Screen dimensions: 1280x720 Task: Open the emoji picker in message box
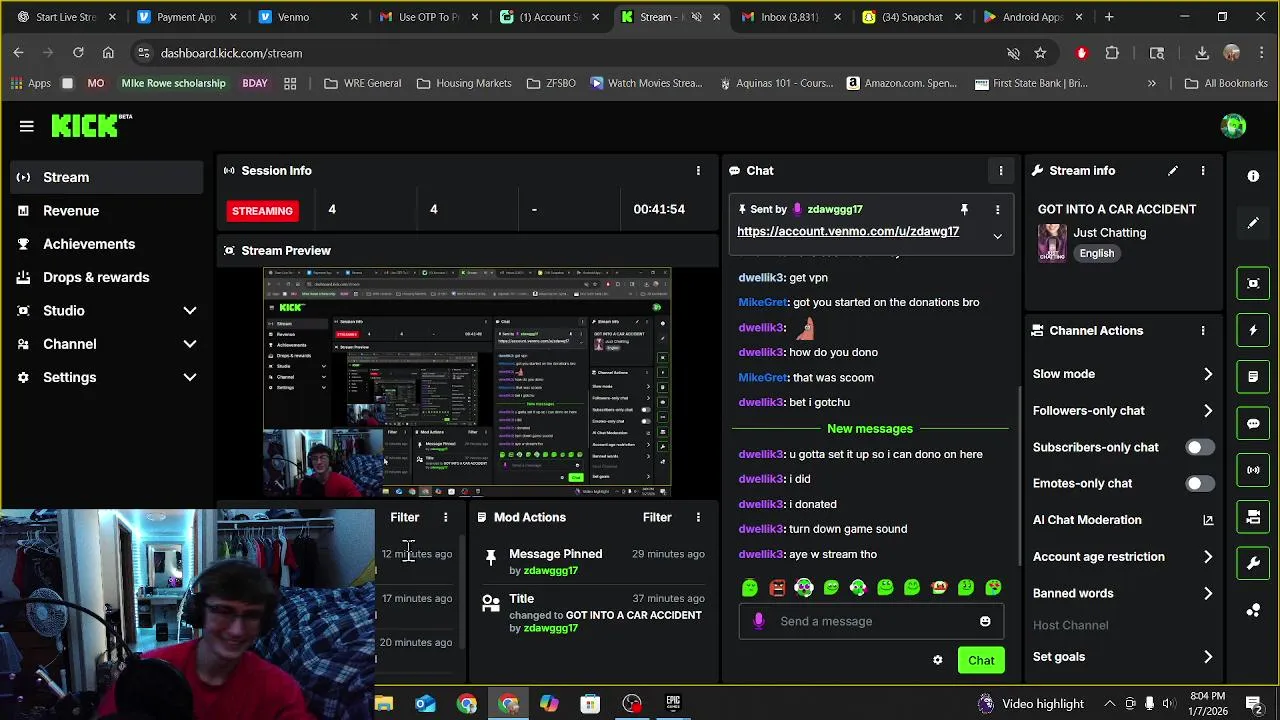[985, 621]
